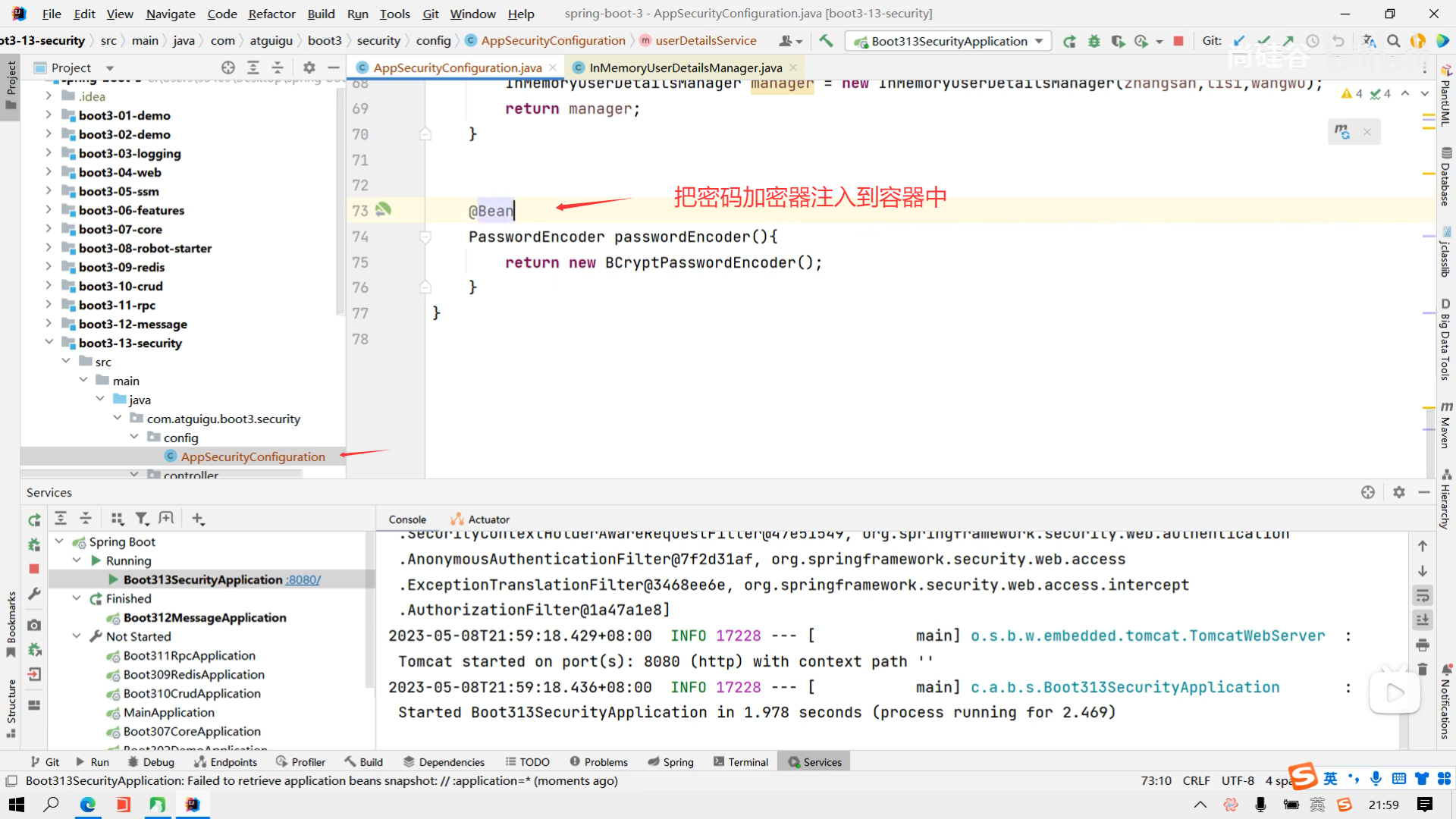Click the Spring bean gutter icon on line 73
1456x819 pixels.
pos(383,209)
